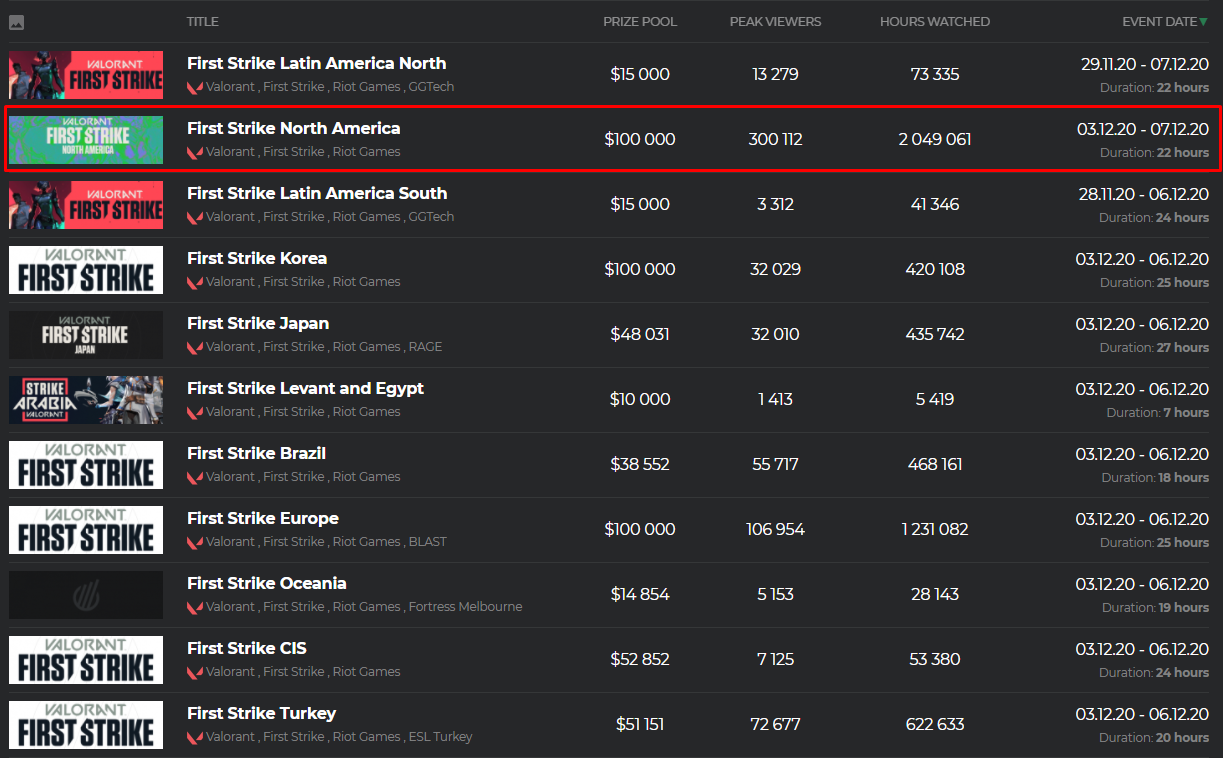Image resolution: width=1223 pixels, height=758 pixels.
Task: Select the 72 677 peak viewers value
Action: (776, 724)
